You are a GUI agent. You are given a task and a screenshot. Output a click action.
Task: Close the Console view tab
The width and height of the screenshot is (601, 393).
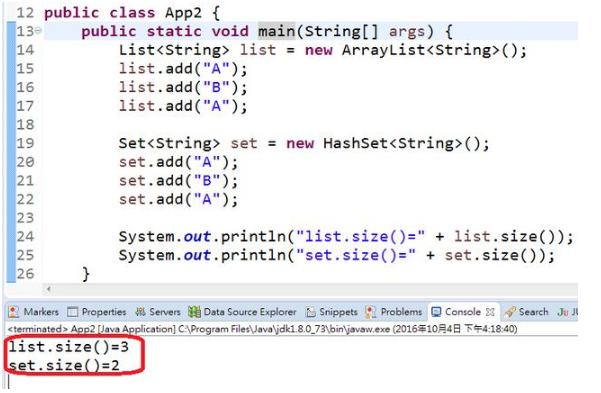click(490, 312)
